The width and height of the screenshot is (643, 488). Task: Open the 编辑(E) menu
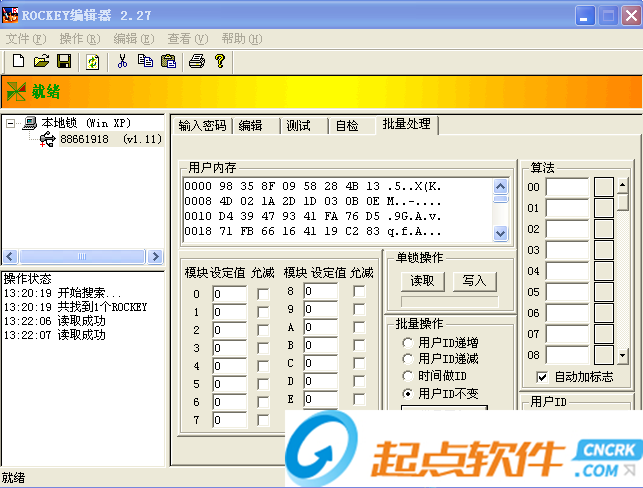(x=134, y=39)
